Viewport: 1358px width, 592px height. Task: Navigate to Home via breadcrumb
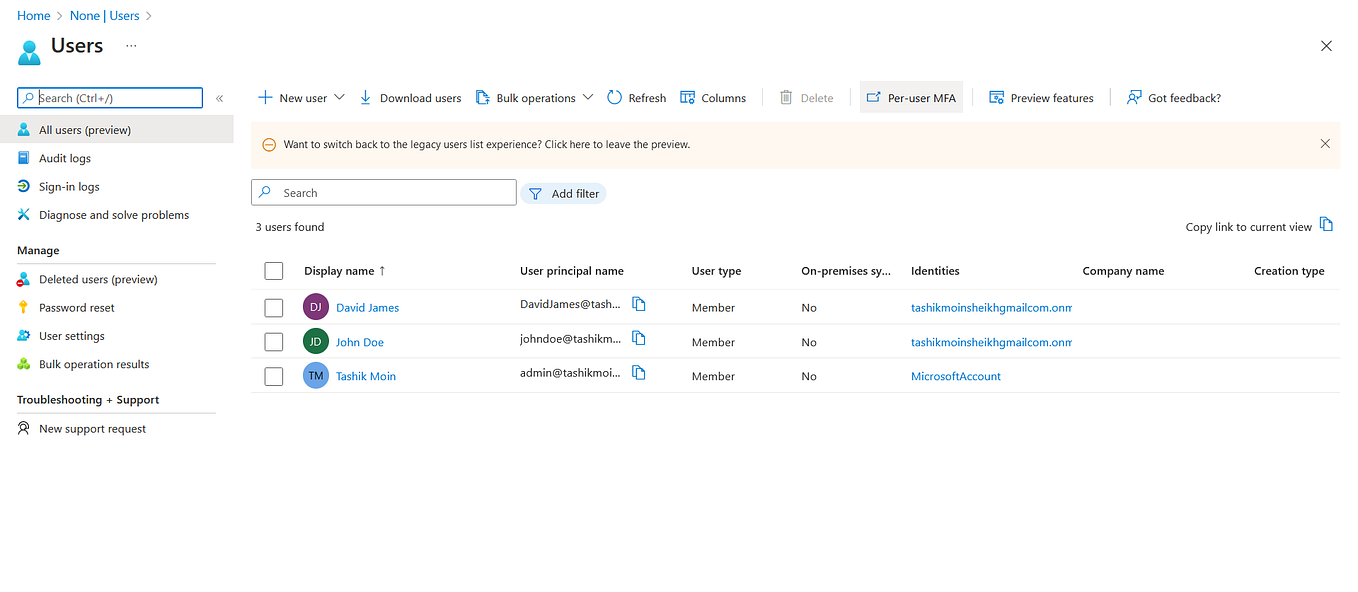click(x=33, y=15)
